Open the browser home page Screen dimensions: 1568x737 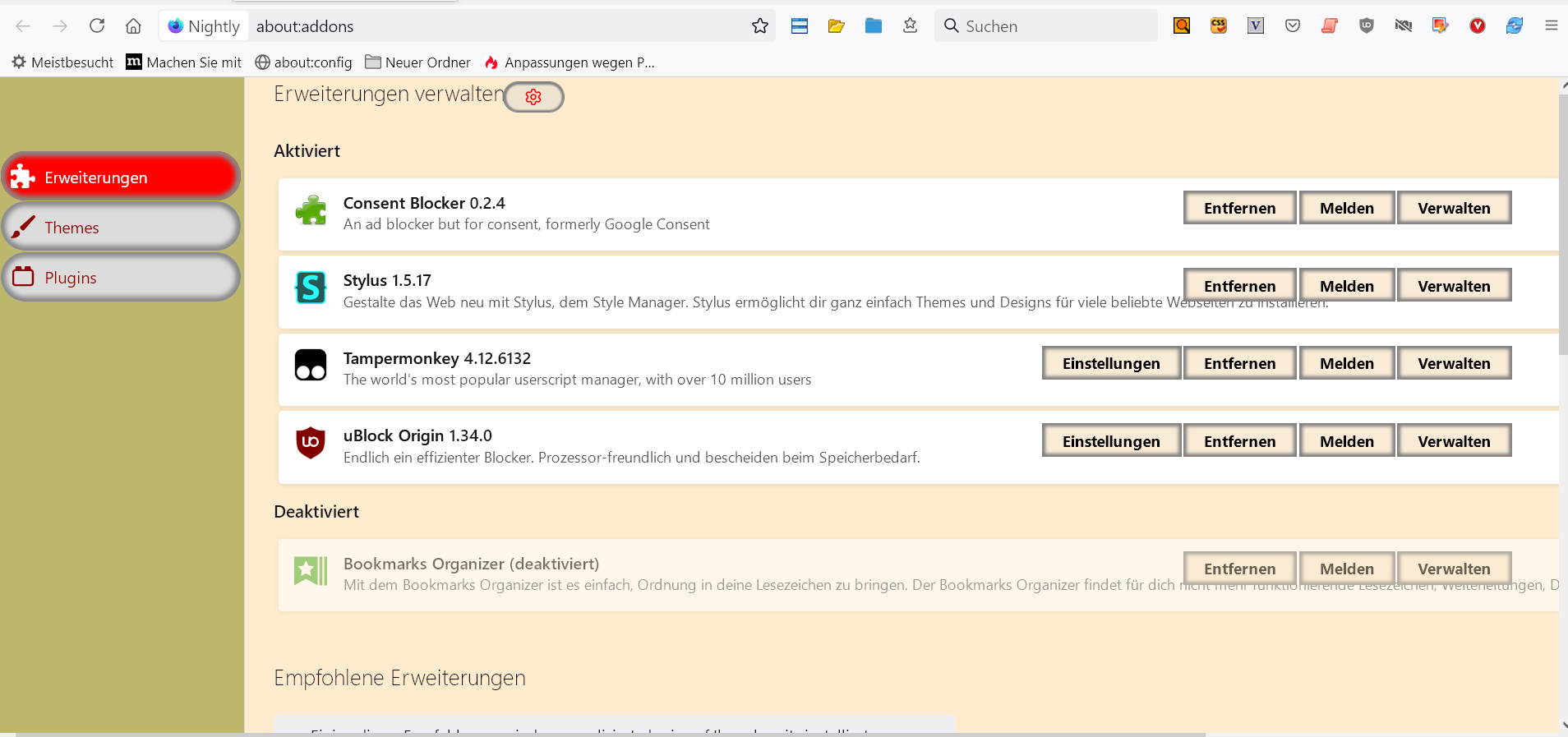(133, 26)
